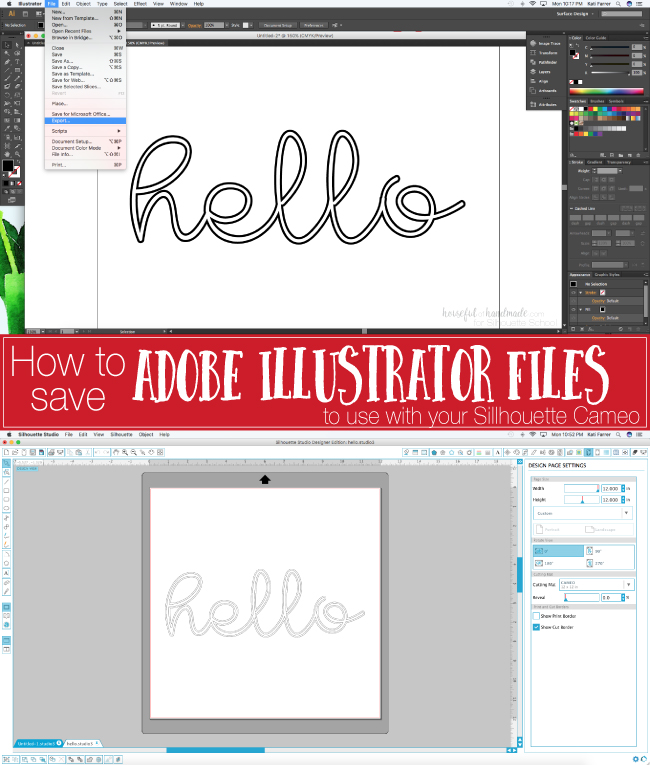
Task: Expand Document Color Mode submenu
Action: coord(85,148)
